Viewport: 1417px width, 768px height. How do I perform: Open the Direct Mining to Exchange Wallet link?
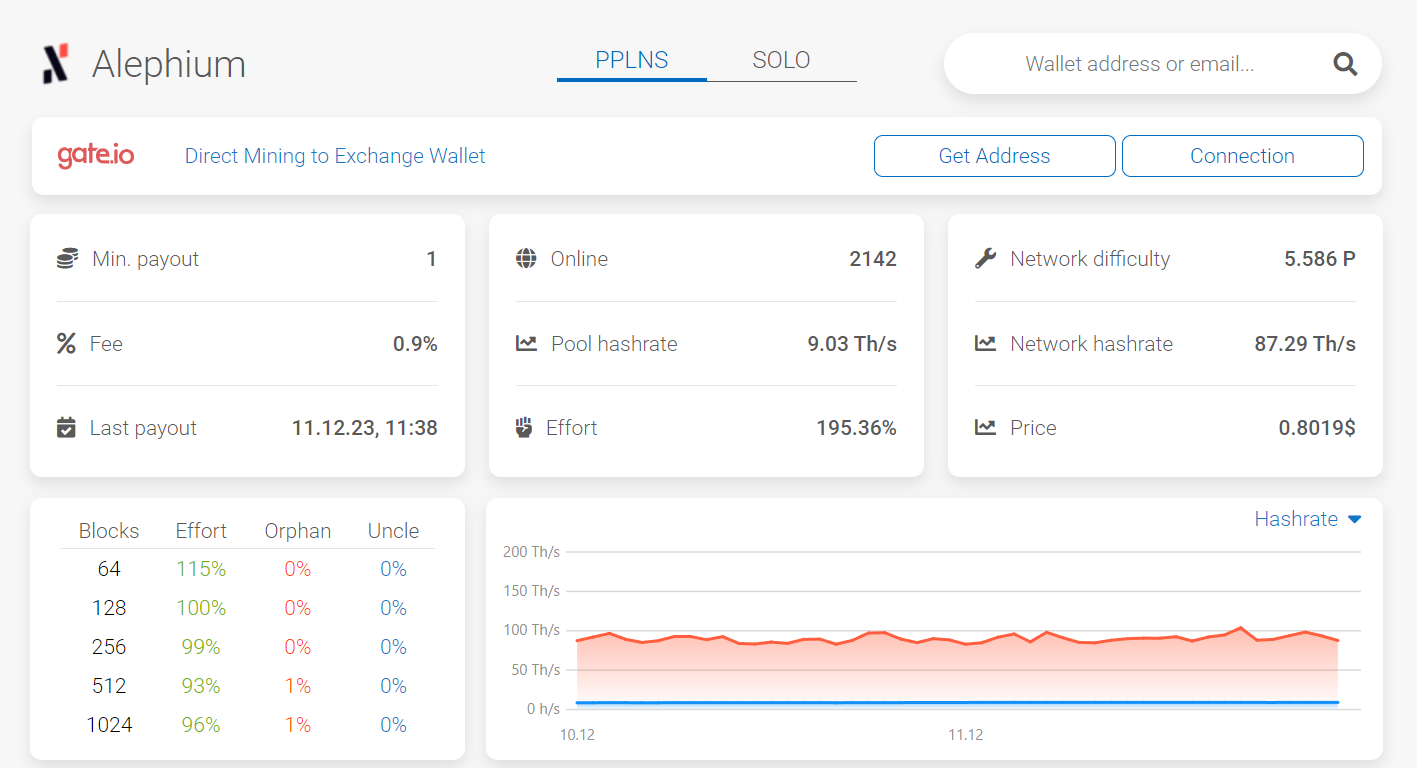(x=335, y=155)
